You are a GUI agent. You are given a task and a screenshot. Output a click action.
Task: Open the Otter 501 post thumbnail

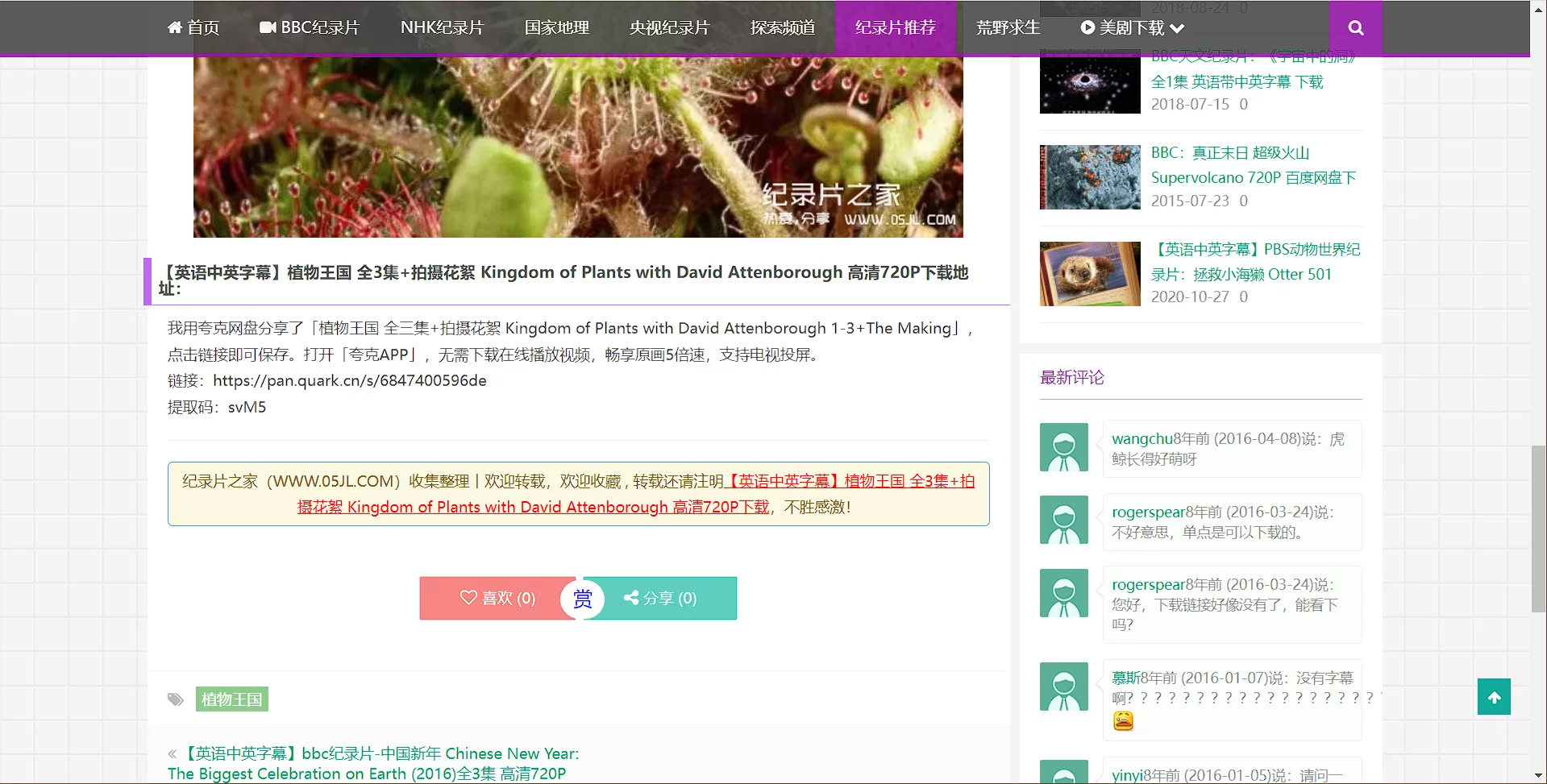click(1089, 274)
